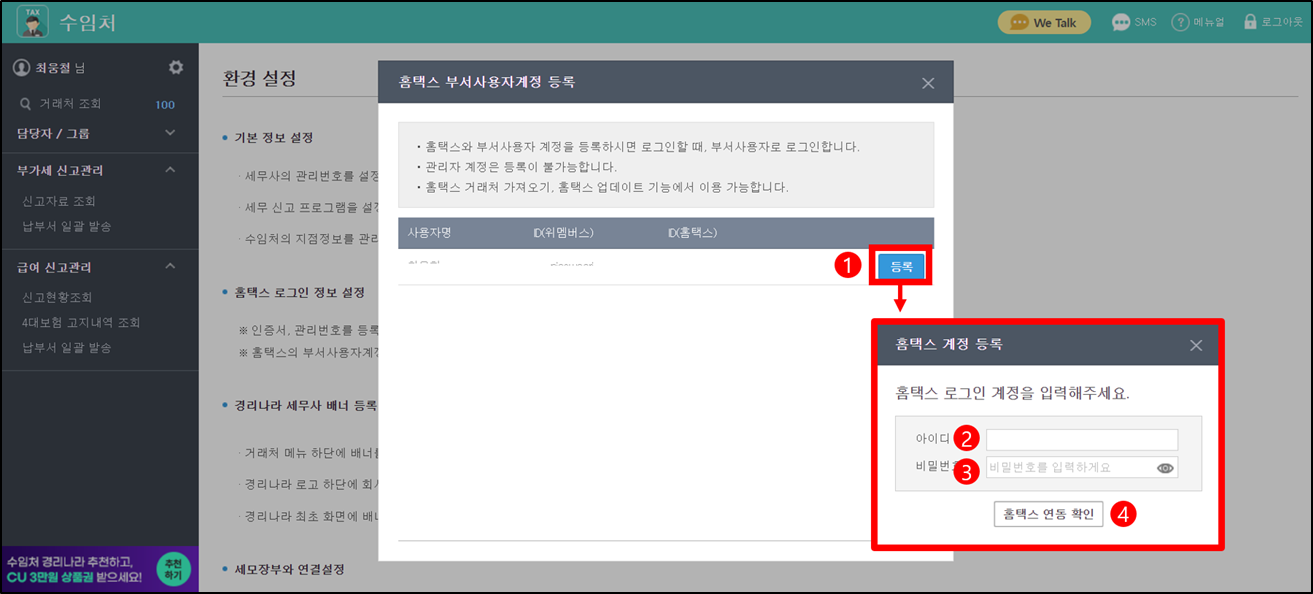Screen dimensions: 1313x594
Task: Open 신고자료 조회 menu item
Action: tap(59, 201)
